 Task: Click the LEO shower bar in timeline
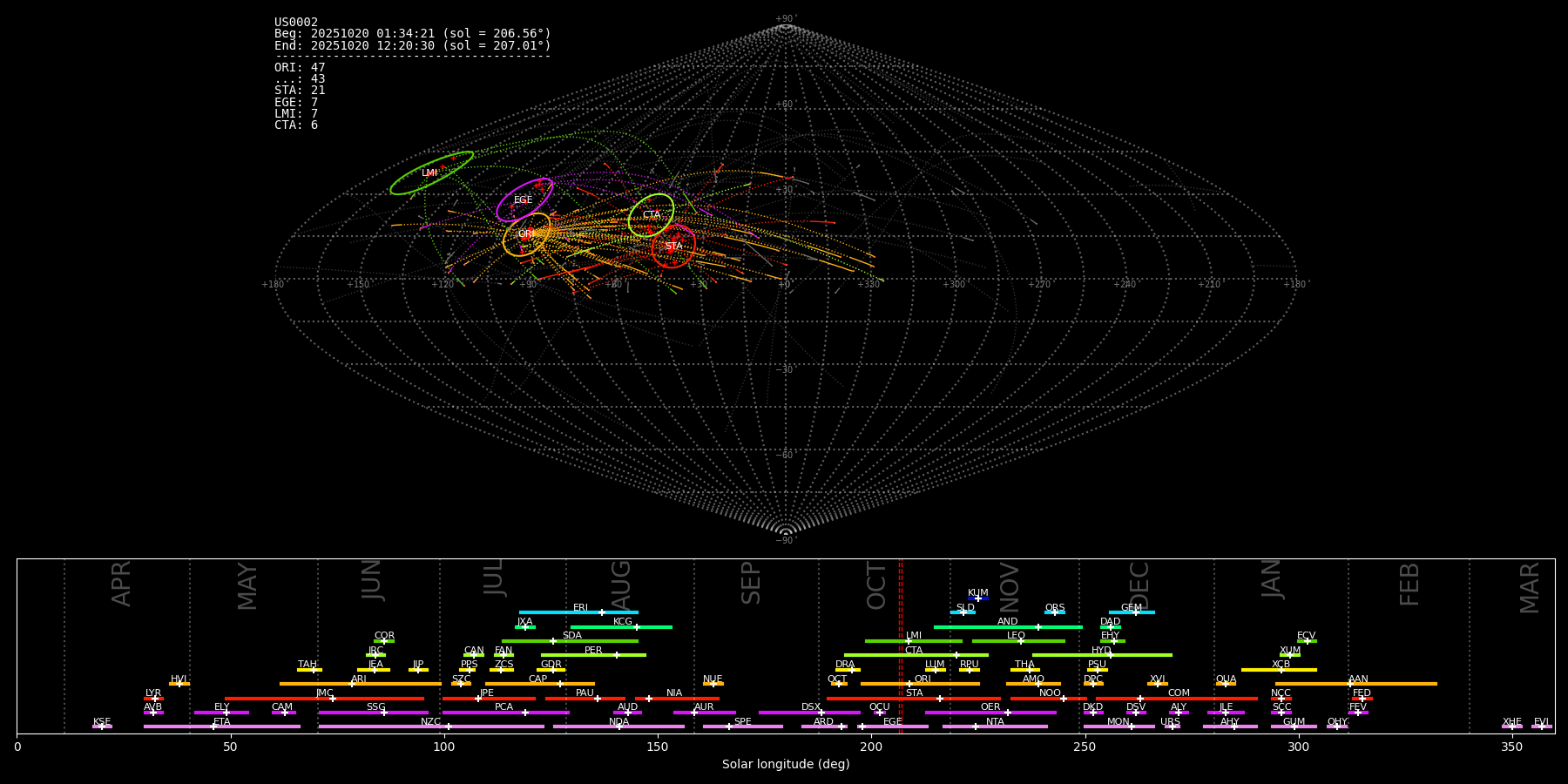coord(1018,640)
